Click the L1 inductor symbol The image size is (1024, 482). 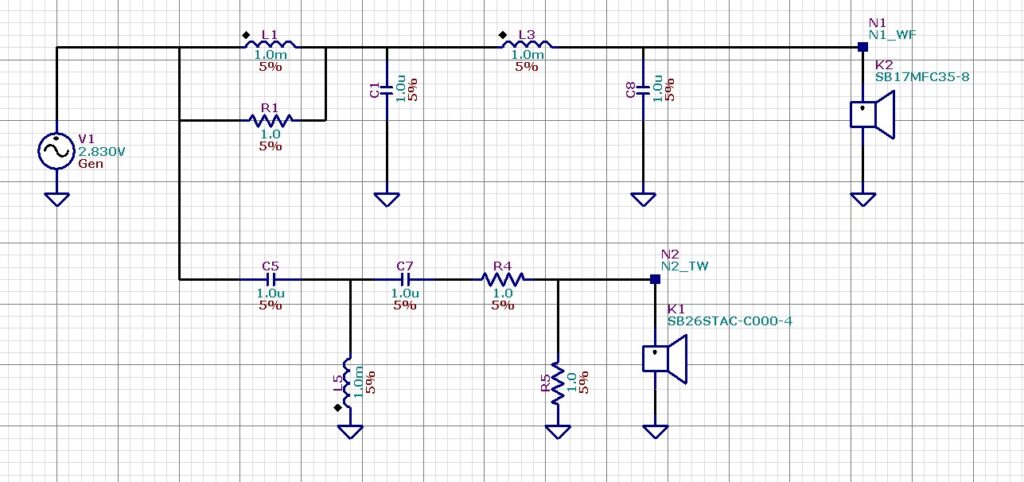(270, 46)
